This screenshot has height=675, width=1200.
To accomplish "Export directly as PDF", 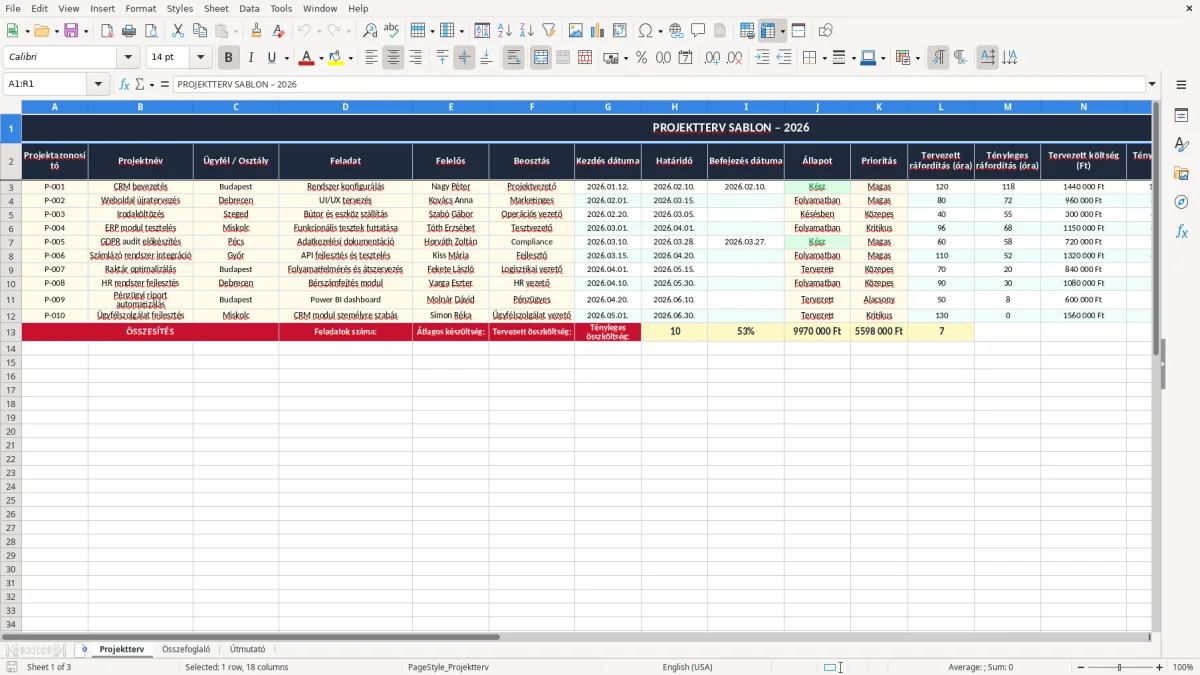I will tap(107, 31).
